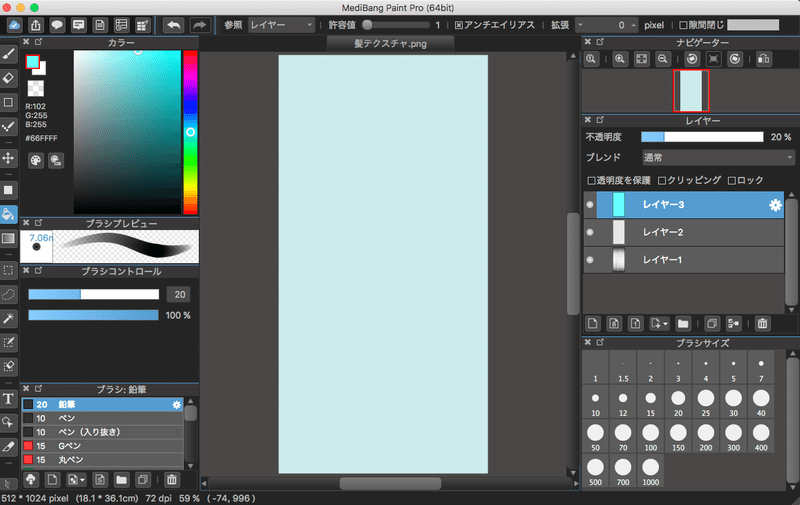800x505 pixels.
Task: Open the add-layer dropdown arrow
Action: pos(665,324)
